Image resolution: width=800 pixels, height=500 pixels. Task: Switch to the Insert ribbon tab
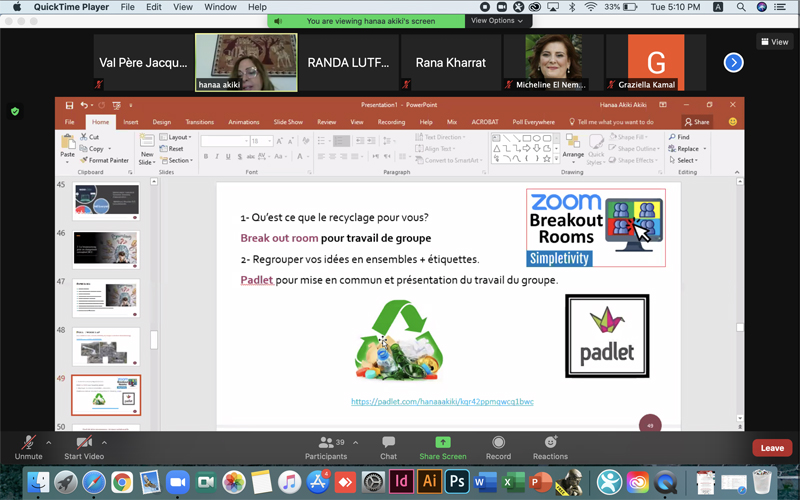131,122
